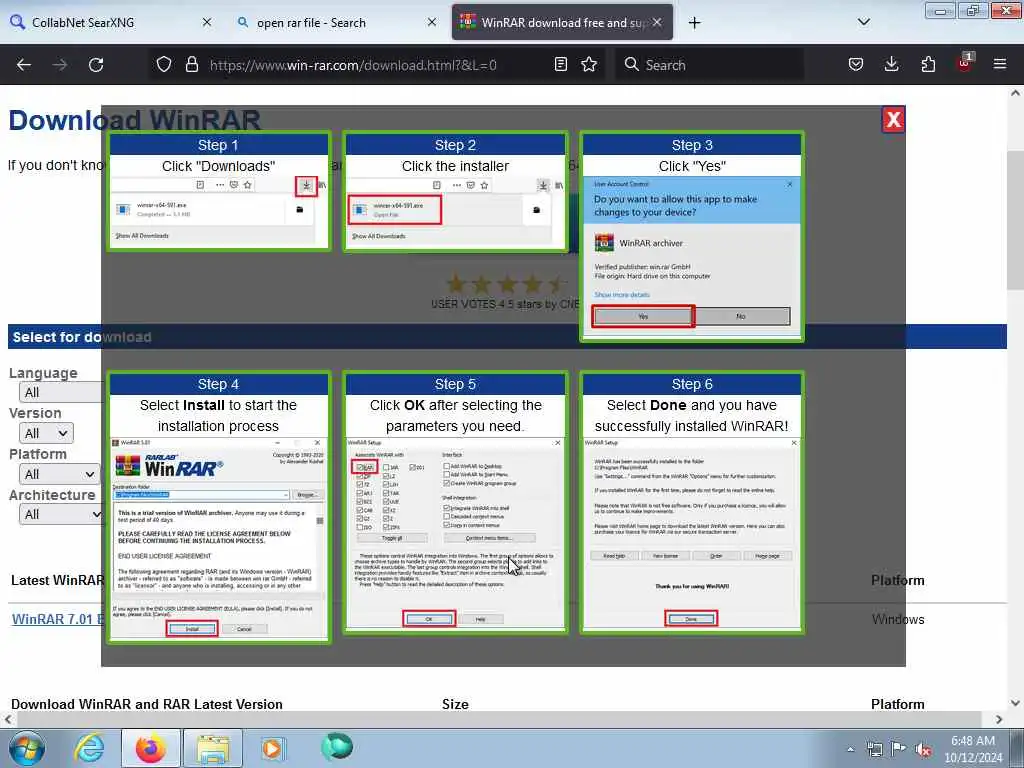Focus the Firefox Search box
This screenshot has width=1024, height=768.
click(x=709, y=65)
